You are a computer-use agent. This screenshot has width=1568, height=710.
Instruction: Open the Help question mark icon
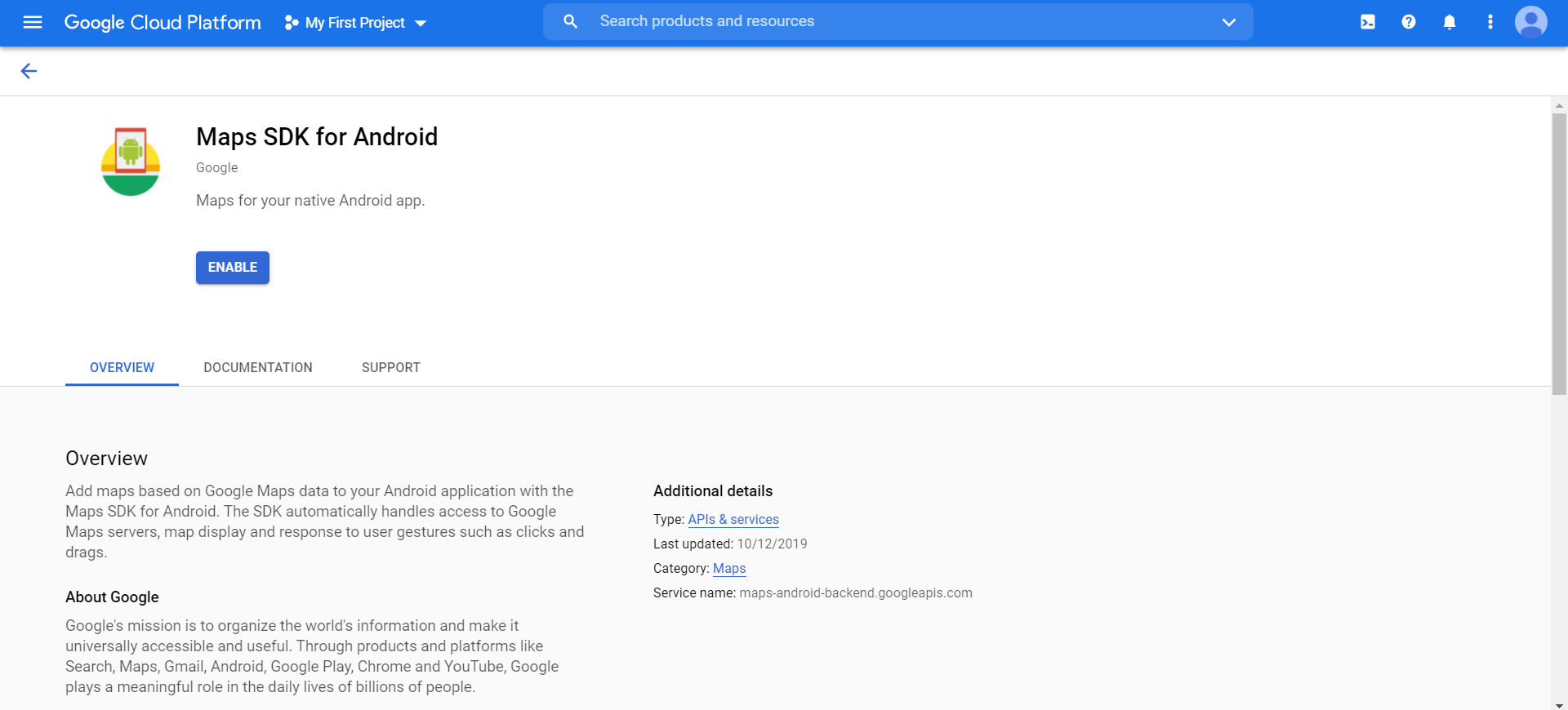click(x=1409, y=22)
